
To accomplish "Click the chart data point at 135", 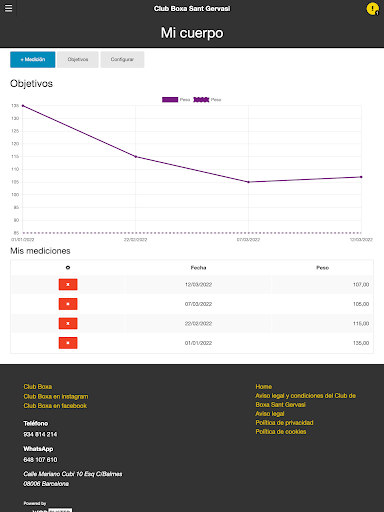I will pyautogui.click(x=23, y=106).
